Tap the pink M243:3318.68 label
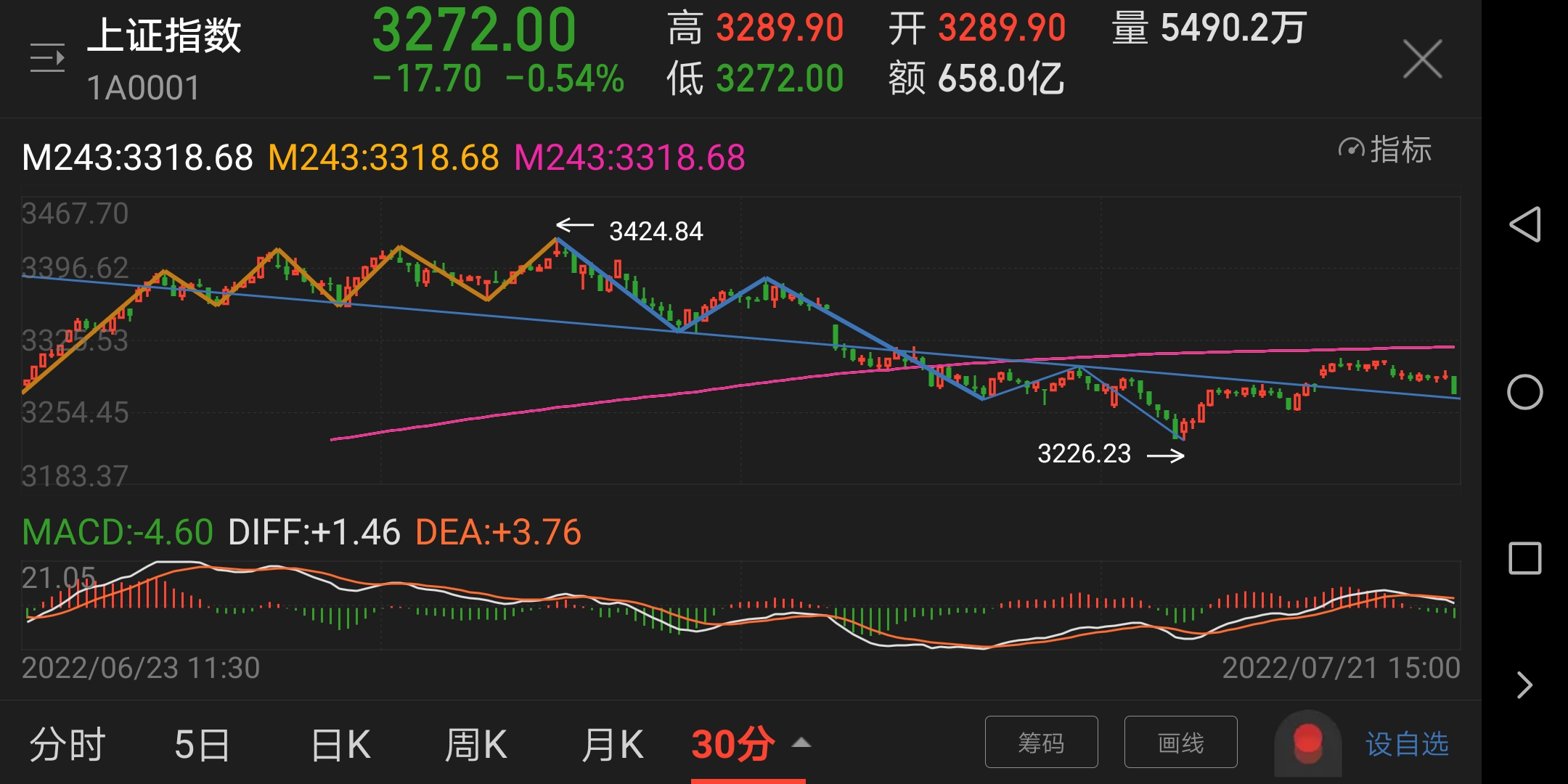The height and width of the screenshot is (784, 1568). coord(629,158)
